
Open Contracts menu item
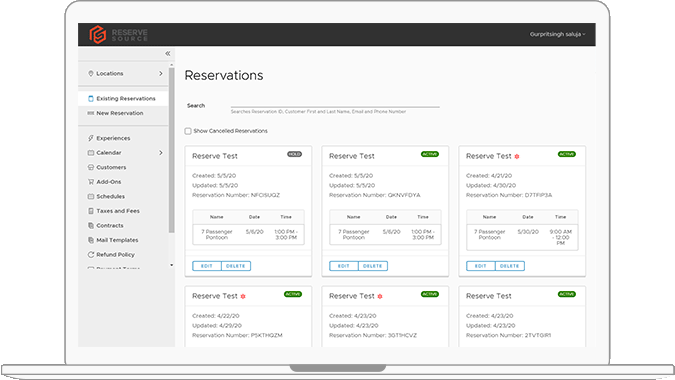point(123,226)
